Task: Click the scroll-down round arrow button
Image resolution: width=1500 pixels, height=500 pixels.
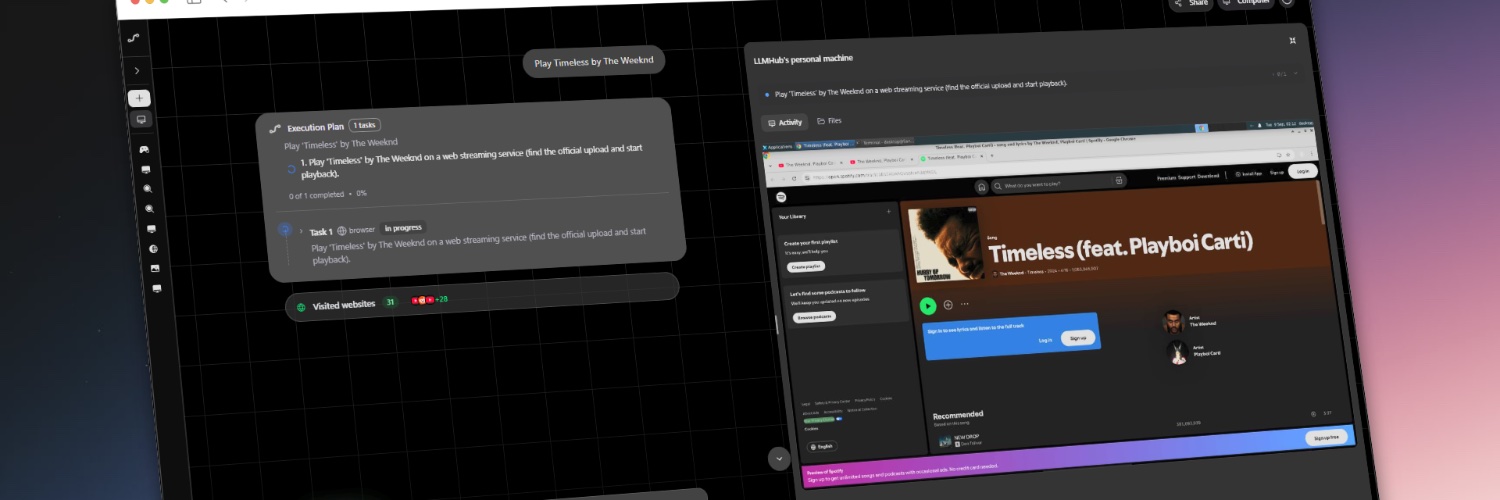Action: coord(779,458)
